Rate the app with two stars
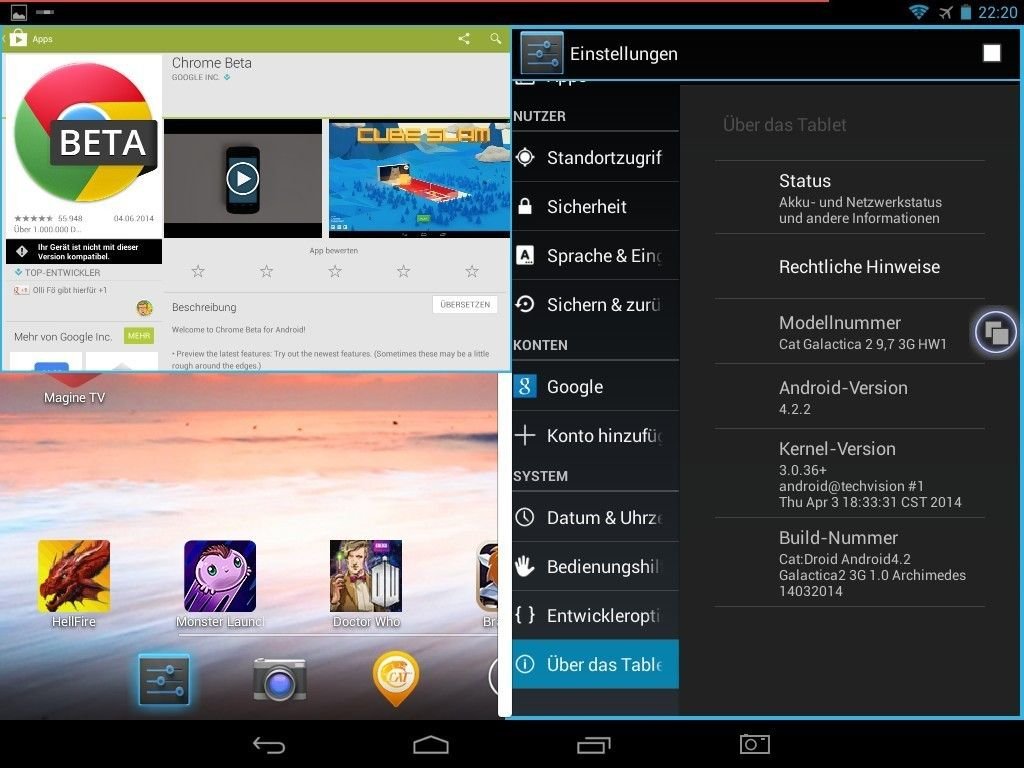Screen dimensions: 1024x768 (x=266, y=271)
